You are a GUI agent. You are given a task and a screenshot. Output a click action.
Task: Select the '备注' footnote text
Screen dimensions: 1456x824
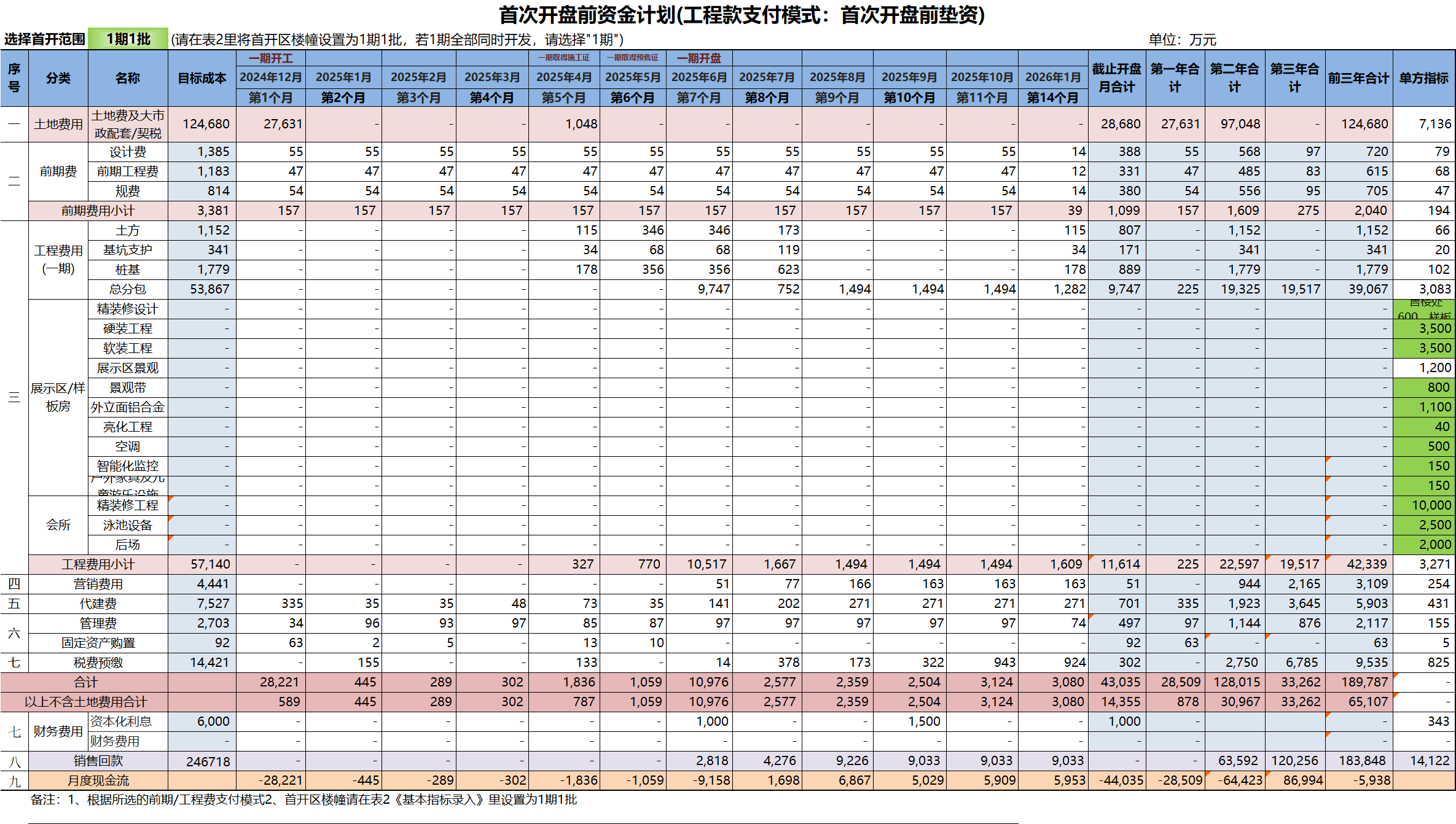click(303, 799)
